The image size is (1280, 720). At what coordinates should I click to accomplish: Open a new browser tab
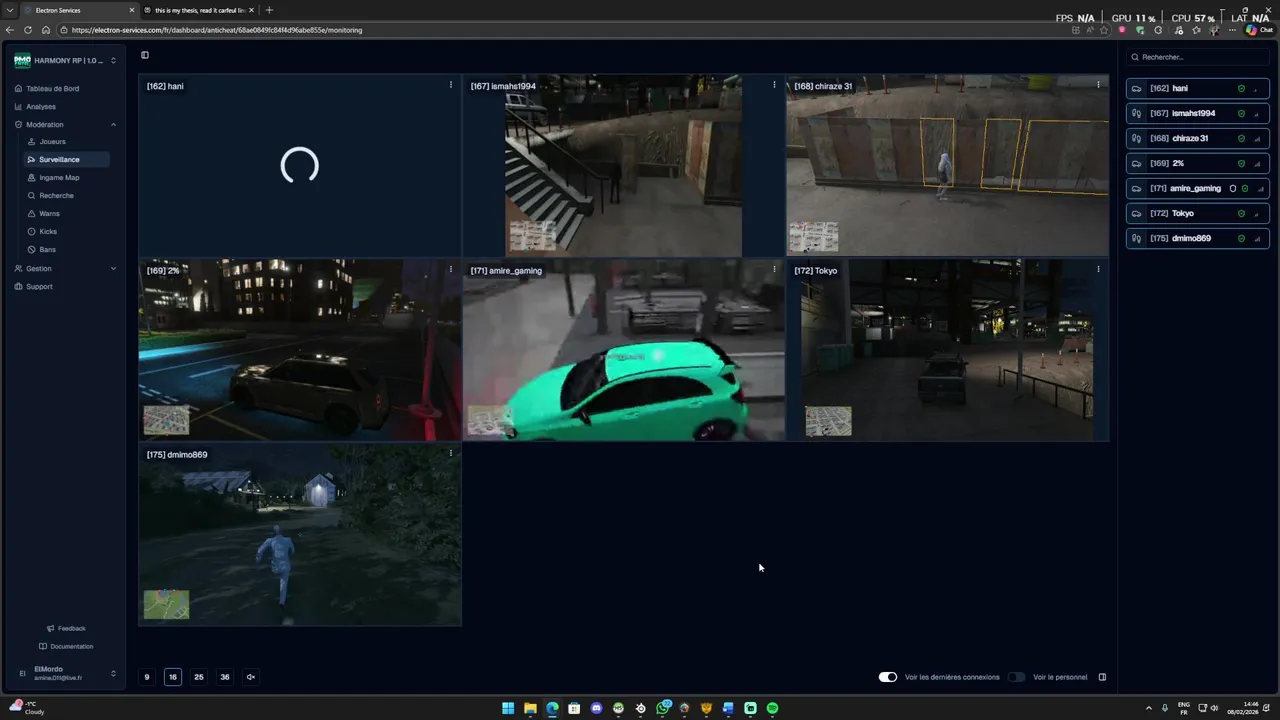pos(269,10)
